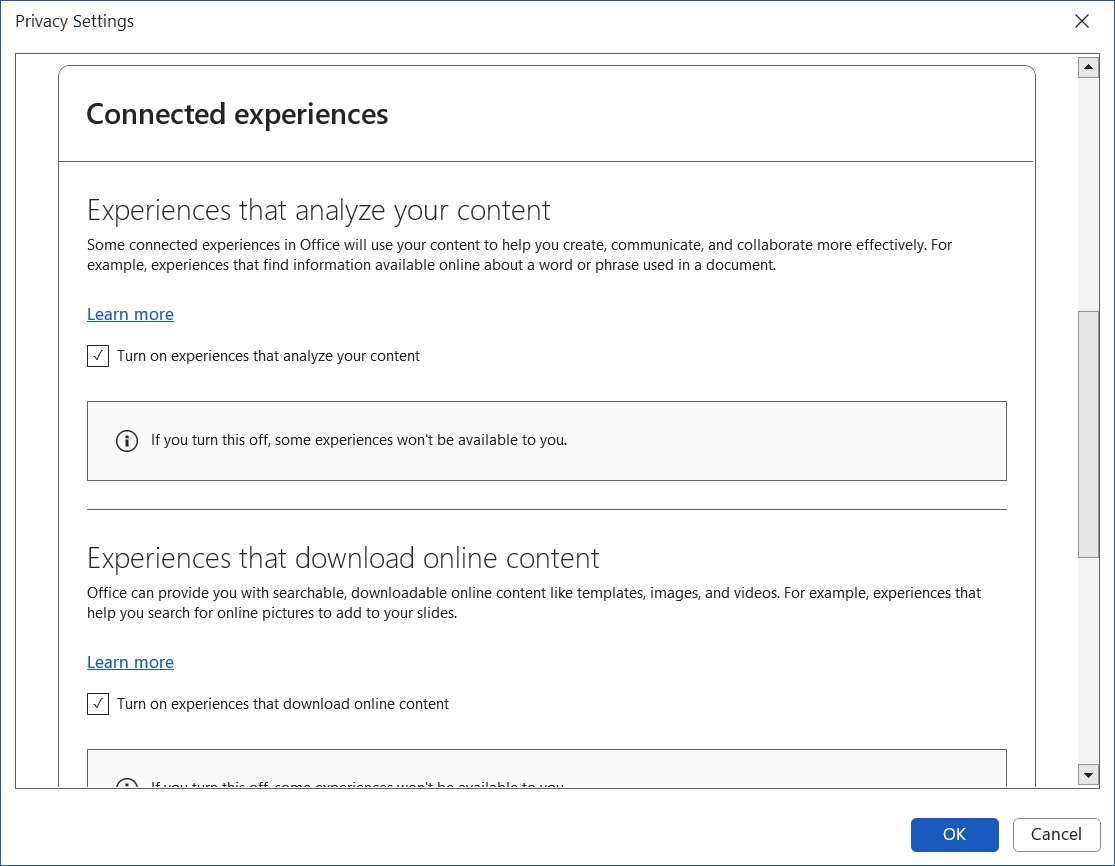This screenshot has width=1115, height=866.
Task: Click the checkmark inside the download-content checkbox
Action: (97, 704)
